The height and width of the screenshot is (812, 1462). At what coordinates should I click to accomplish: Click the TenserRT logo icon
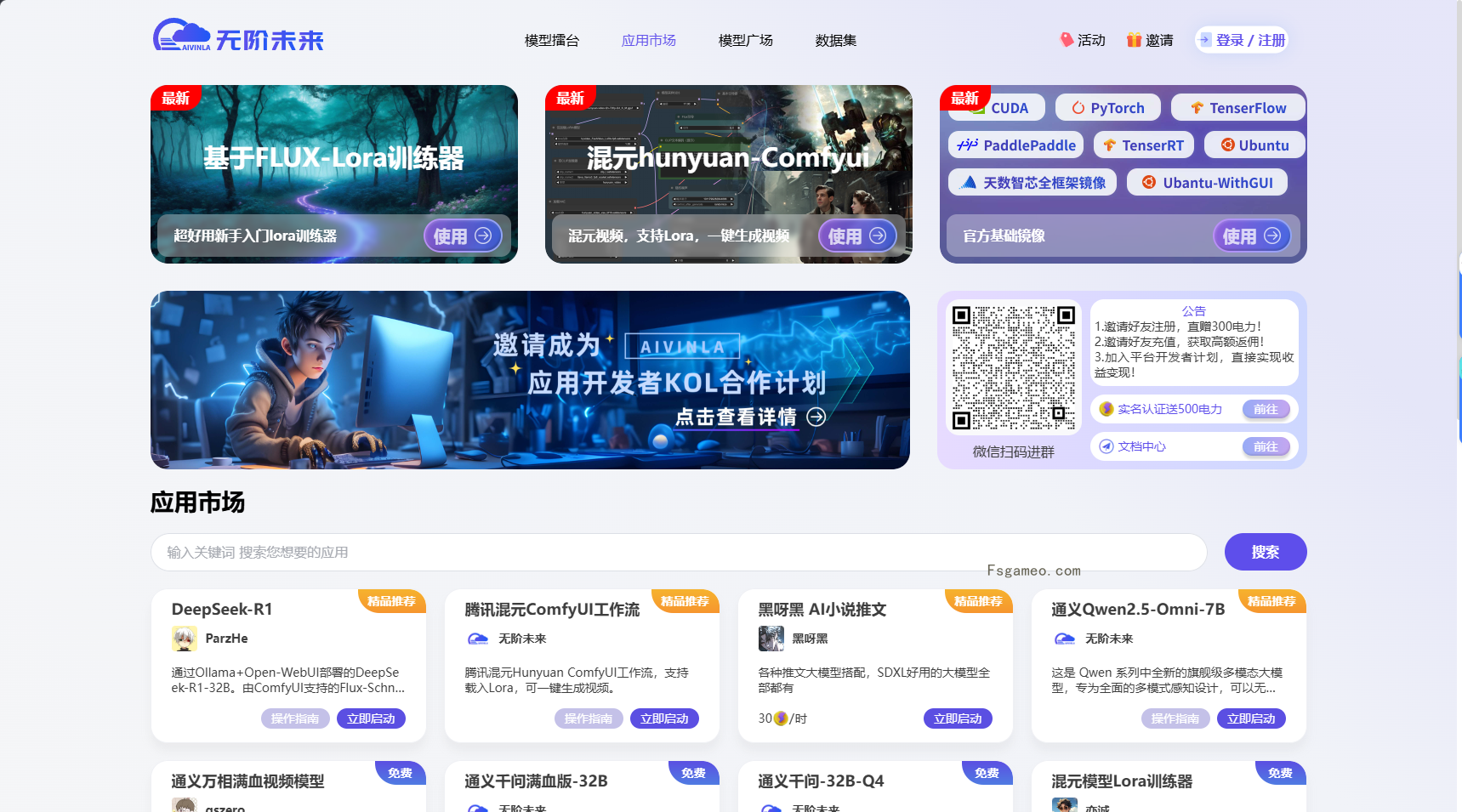pyautogui.click(x=1109, y=145)
